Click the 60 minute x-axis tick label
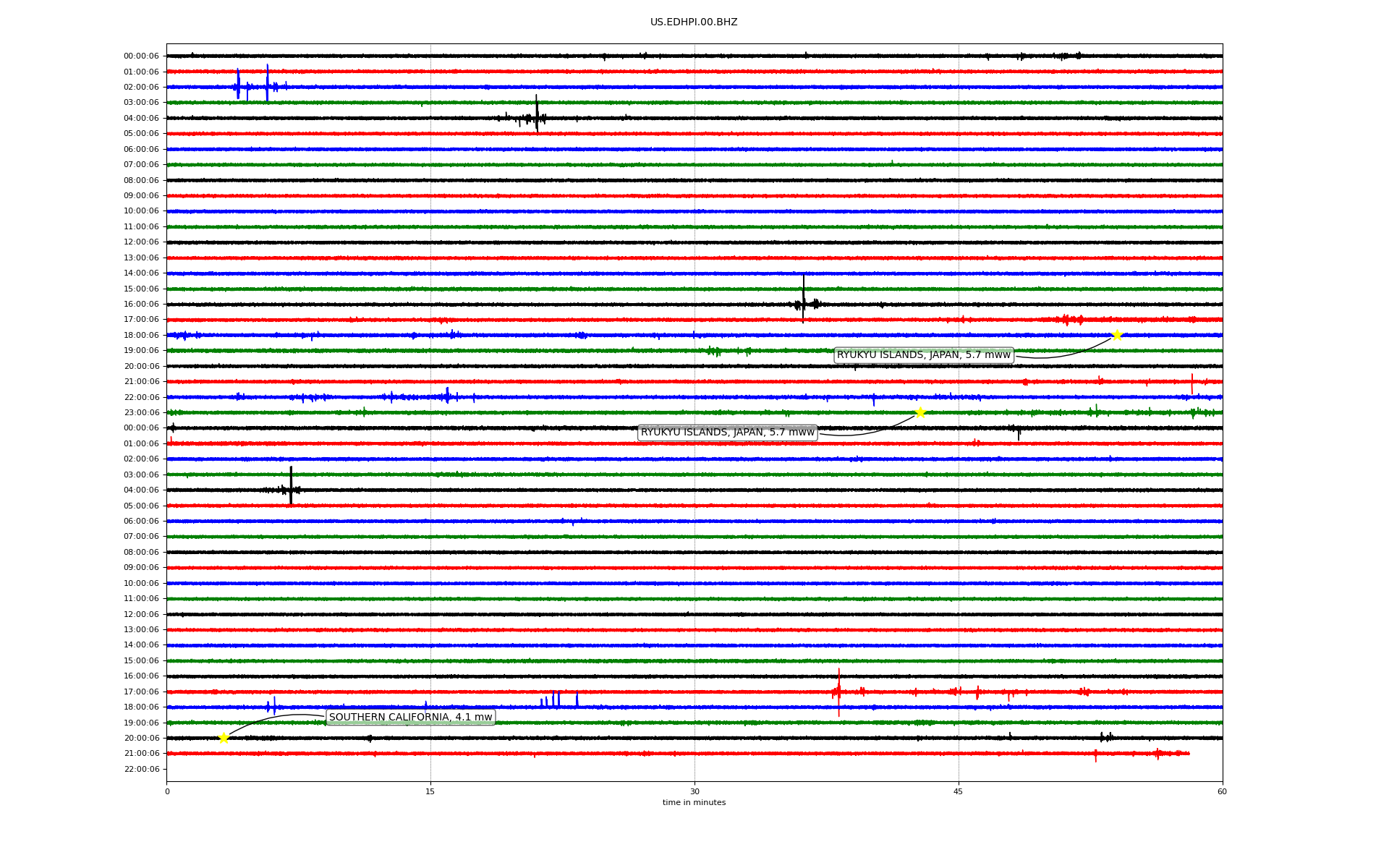 point(1222,791)
